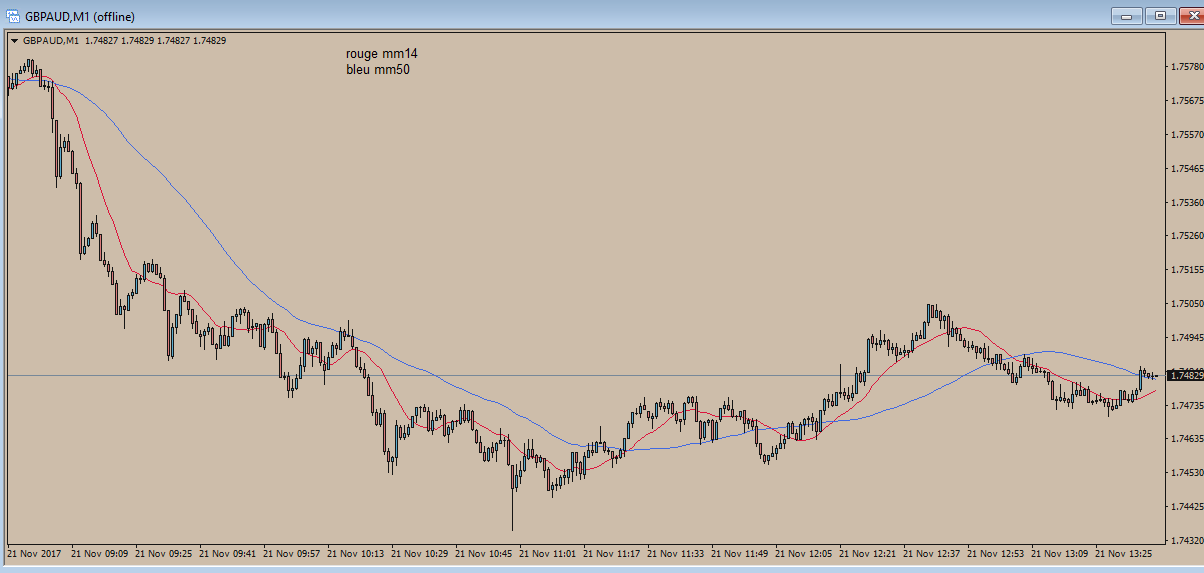Click the '21 Nov 09:09' time label
1204x573 pixels.
pos(101,553)
